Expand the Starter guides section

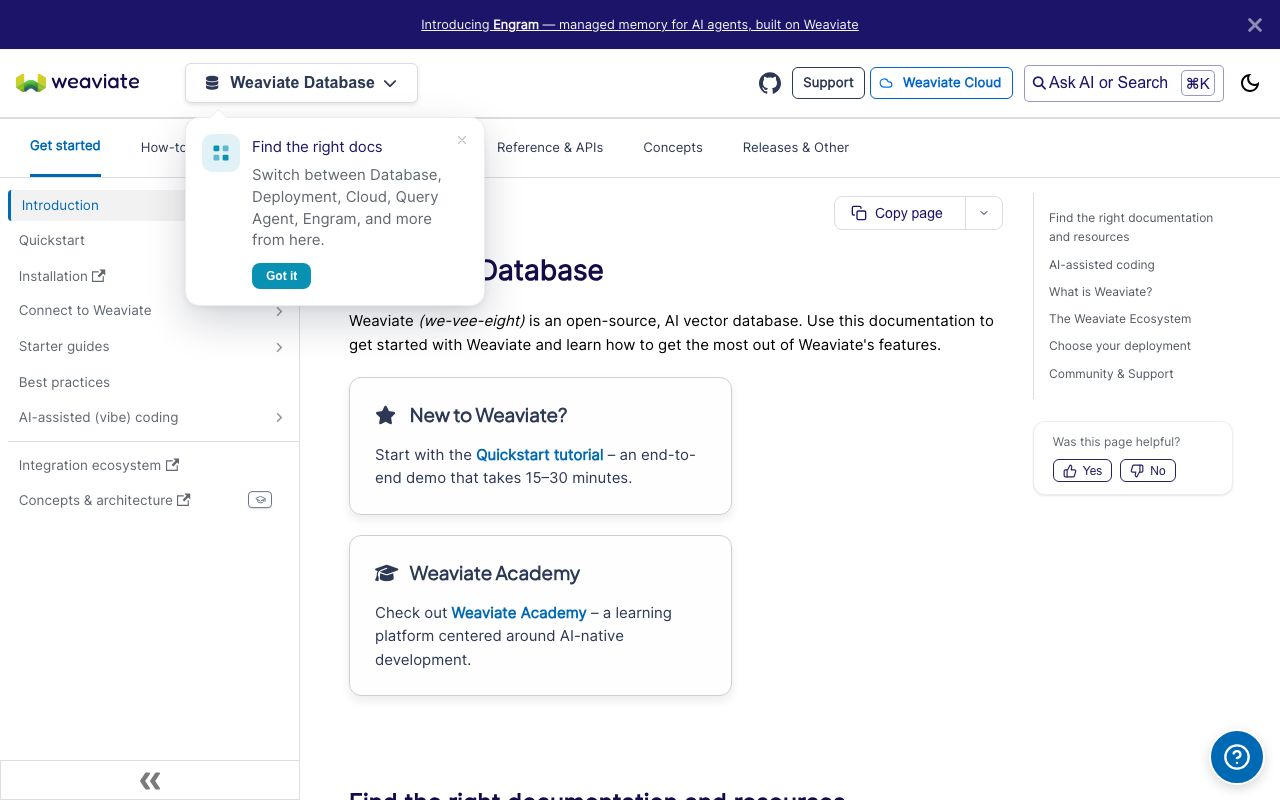pos(279,347)
